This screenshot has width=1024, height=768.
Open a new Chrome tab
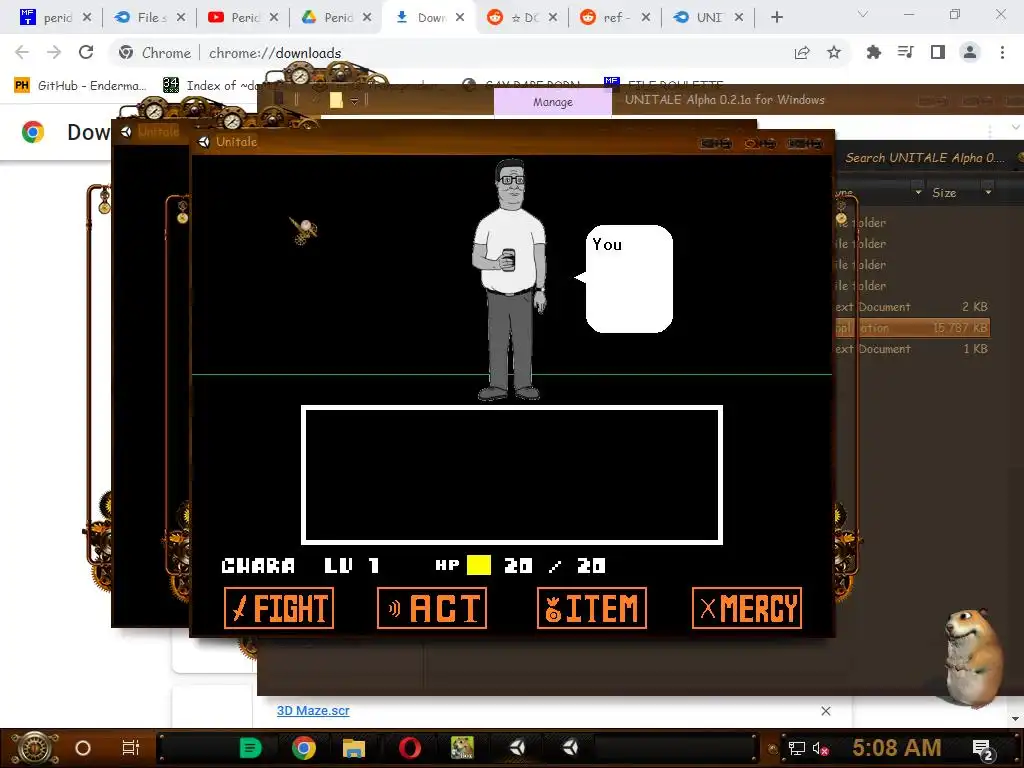click(x=776, y=17)
